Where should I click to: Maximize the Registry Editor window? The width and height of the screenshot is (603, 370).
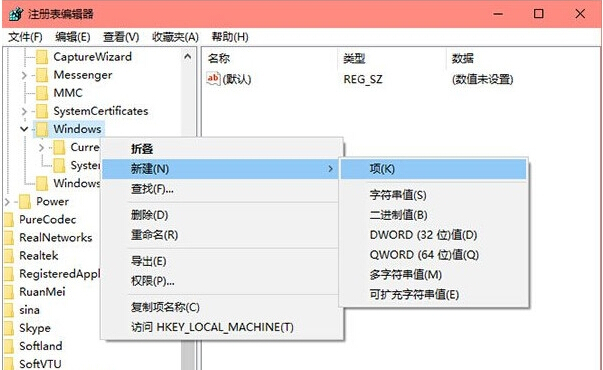tap(539, 14)
